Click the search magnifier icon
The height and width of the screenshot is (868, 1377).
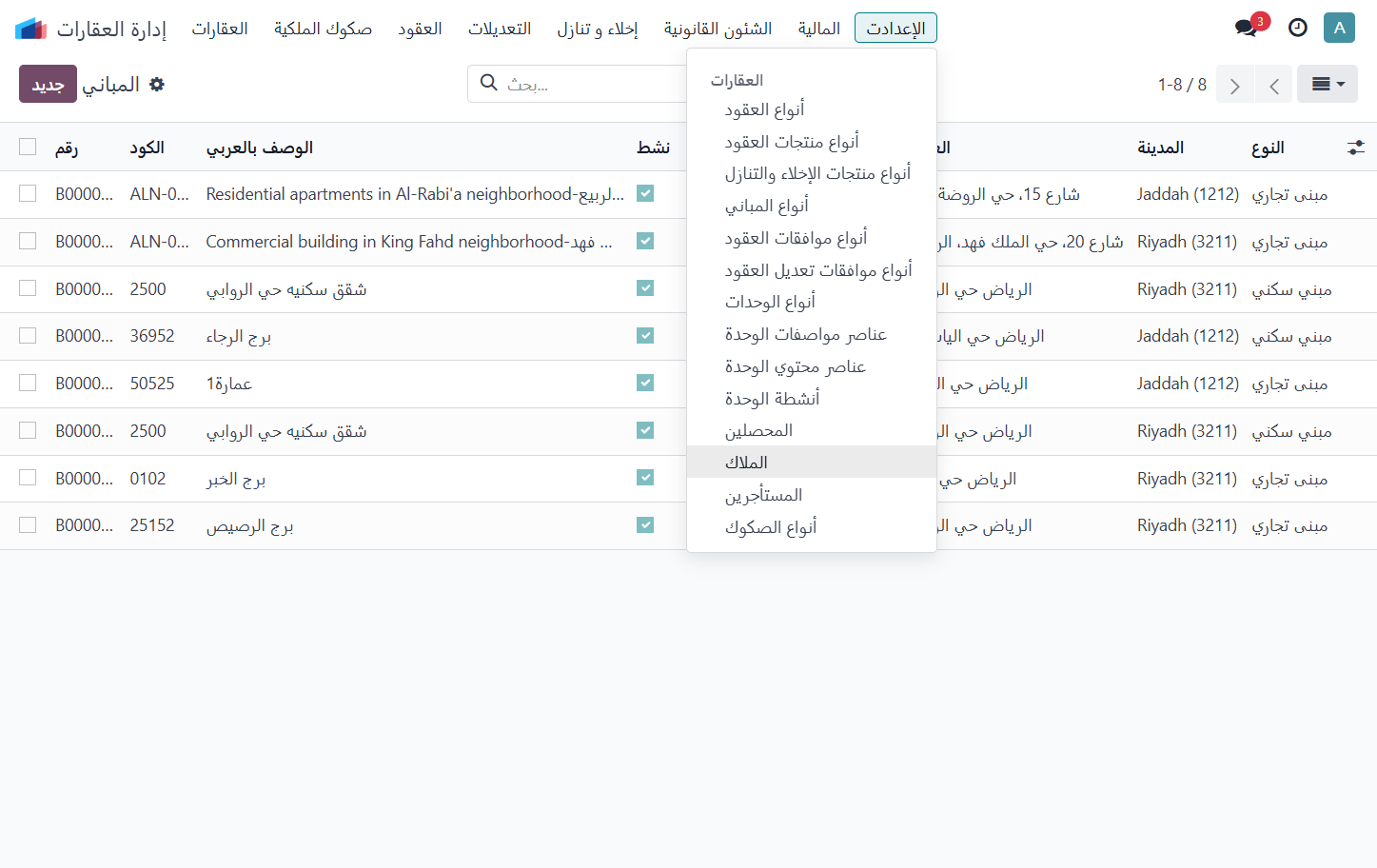point(489,83)
